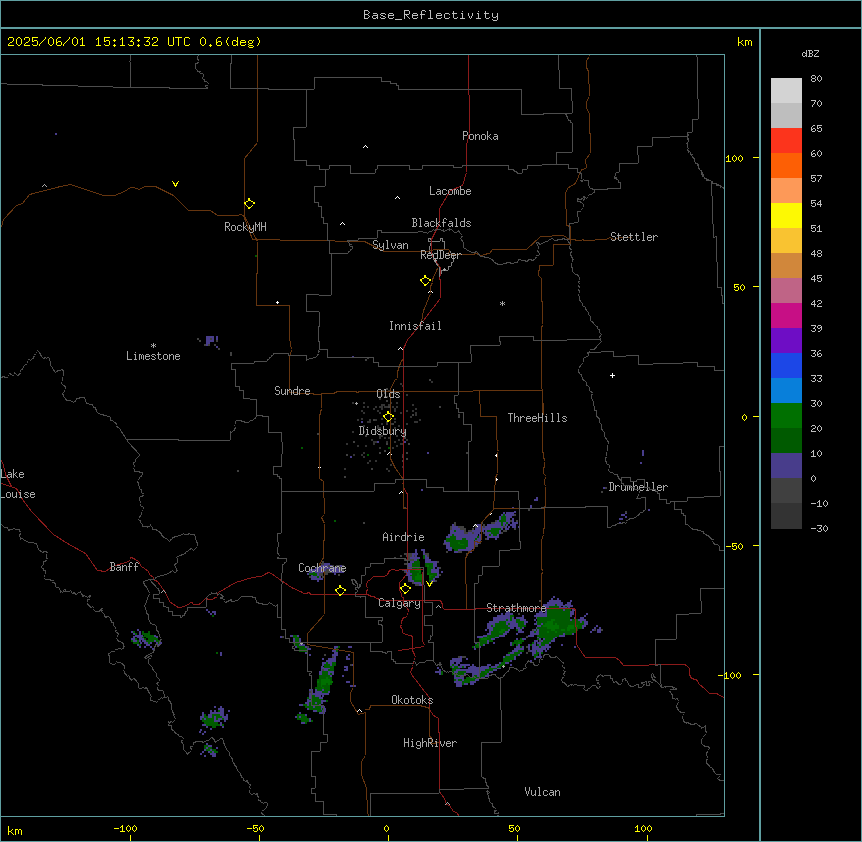Click the Lake Louise label
Image resolution: width=862 pixels, height=842 pixels.
click(x=18, y=484)
